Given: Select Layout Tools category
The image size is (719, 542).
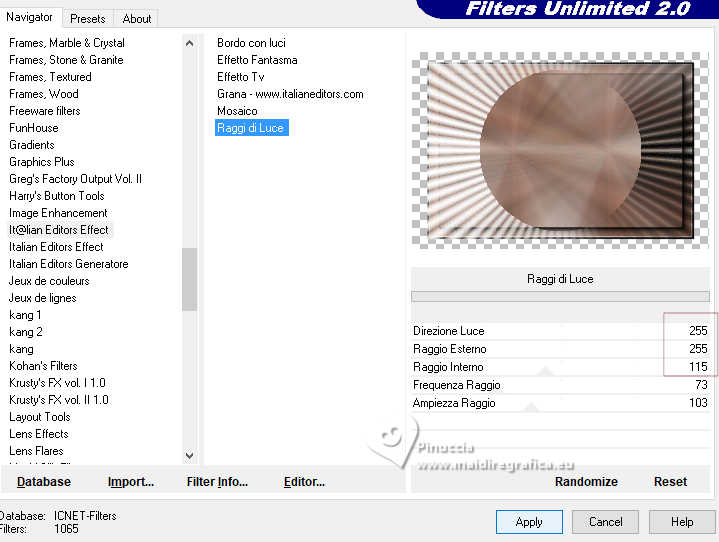Looking at the screenshot, I should click(x=40, y=416).
